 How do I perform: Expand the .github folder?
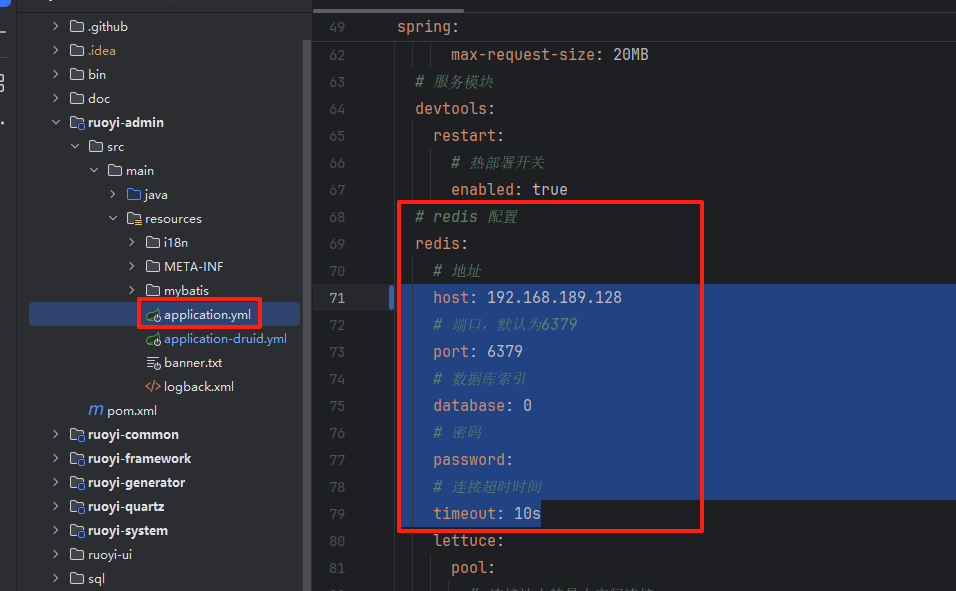click(x=55, y=26)
